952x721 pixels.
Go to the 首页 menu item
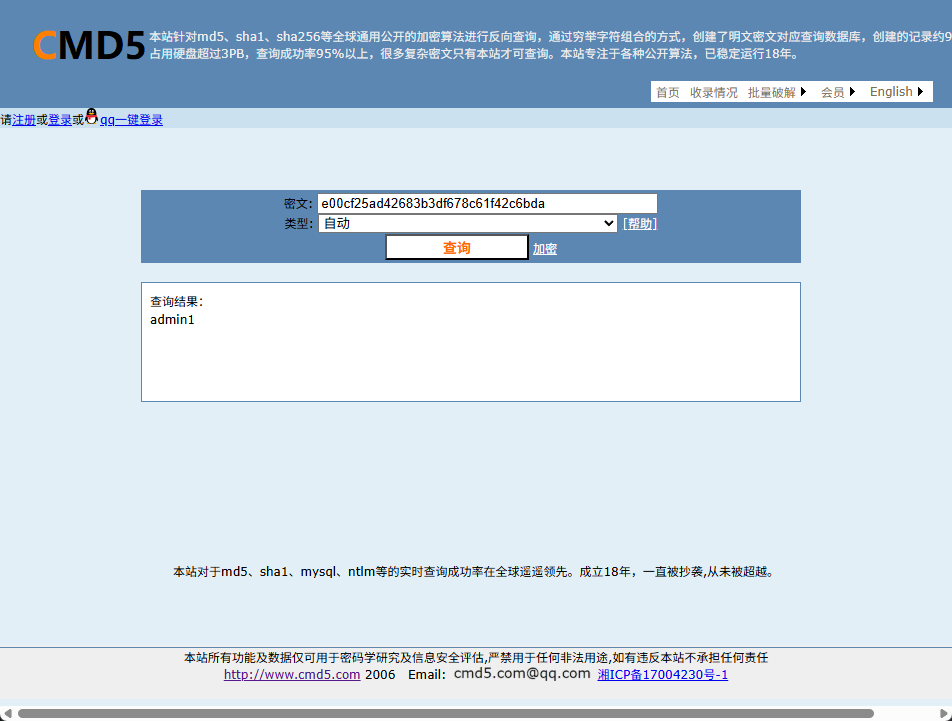click(x=668, y=91)
